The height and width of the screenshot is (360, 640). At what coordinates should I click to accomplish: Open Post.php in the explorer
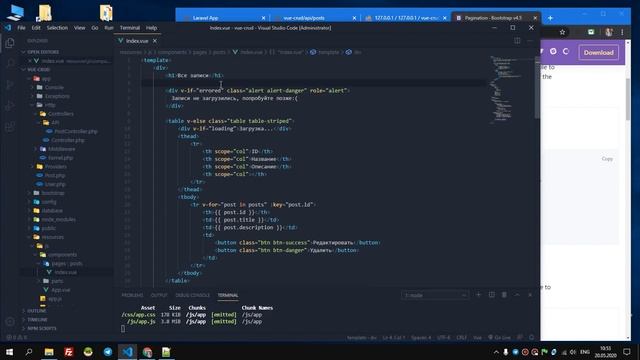coord(55,175)
